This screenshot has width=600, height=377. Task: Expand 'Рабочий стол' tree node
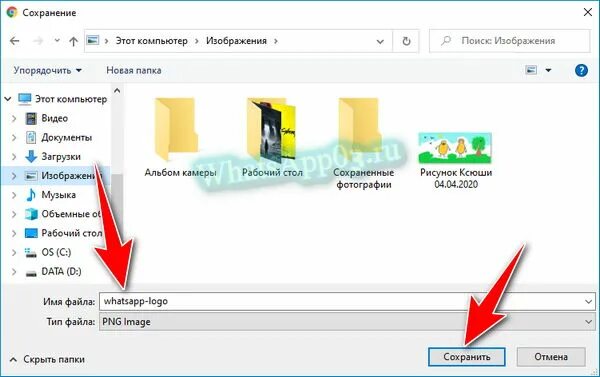click(x=14, y=233)
